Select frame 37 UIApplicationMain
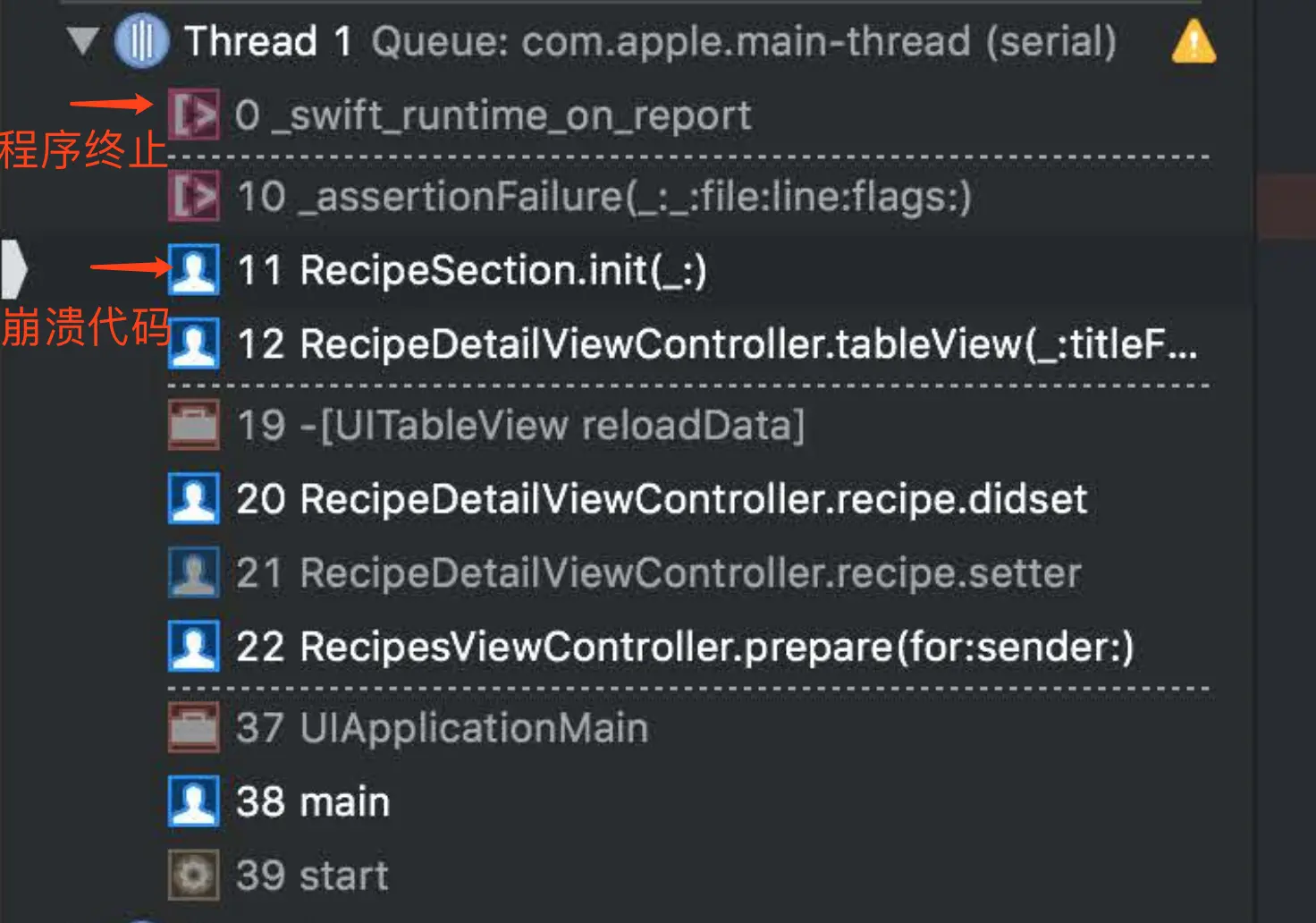Screen dimensions: 1316x923 pos(443,728)
